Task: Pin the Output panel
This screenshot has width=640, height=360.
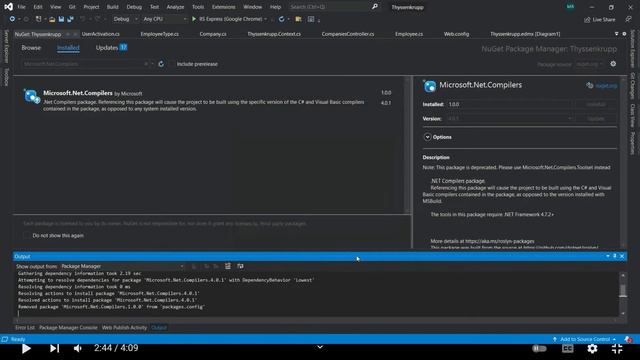Action: pyautogui.click(x=615, y=256)
